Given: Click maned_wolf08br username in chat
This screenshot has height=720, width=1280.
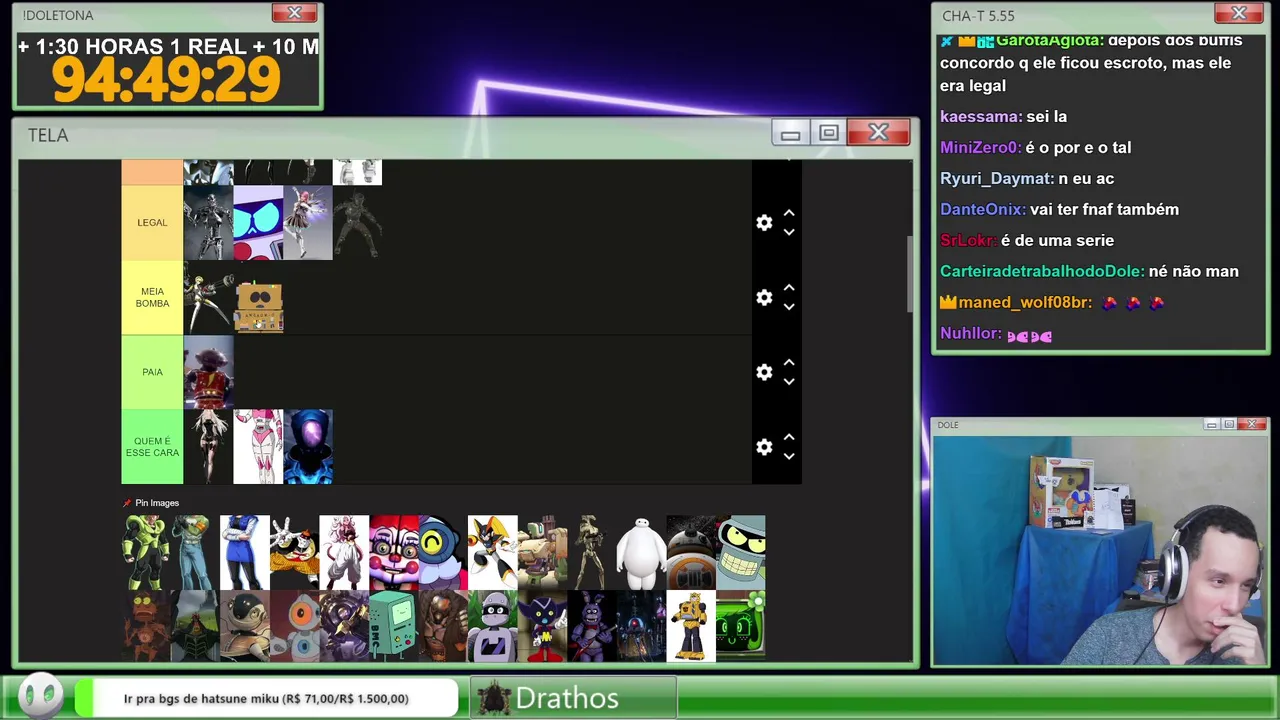Looking at the screenshot, I should pyautogui.click(x=1025, y=303).
